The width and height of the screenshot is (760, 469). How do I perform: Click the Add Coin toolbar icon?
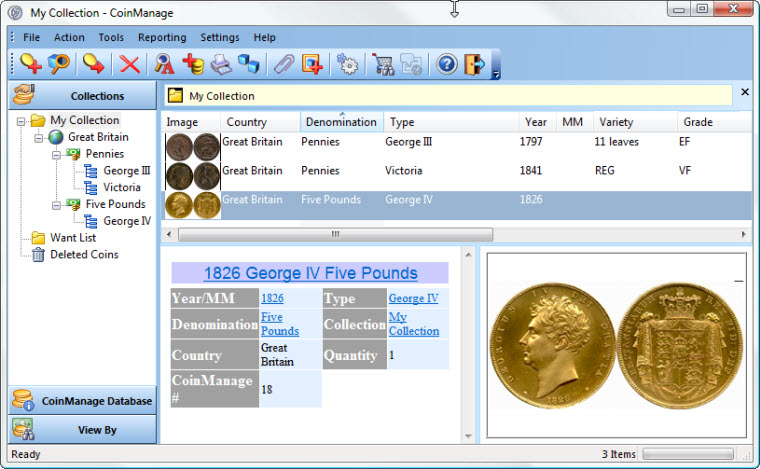click(31, 63)
